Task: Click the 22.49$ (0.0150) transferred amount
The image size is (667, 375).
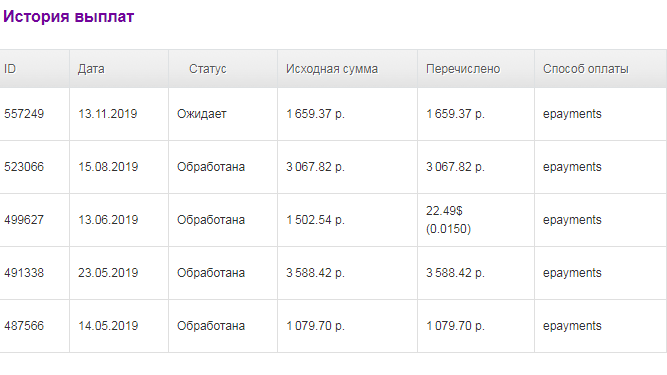Action: (x=448, y=220)
